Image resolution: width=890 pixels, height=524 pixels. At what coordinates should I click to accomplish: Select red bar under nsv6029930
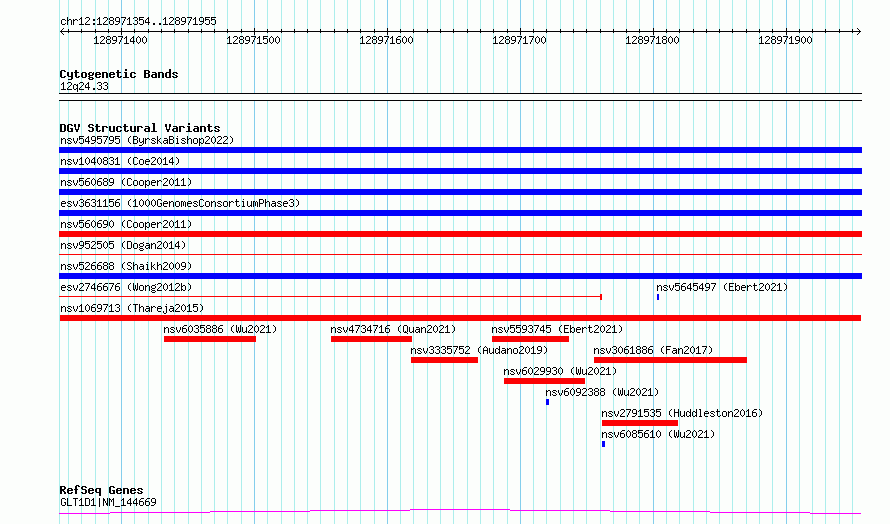click(544, 381)
